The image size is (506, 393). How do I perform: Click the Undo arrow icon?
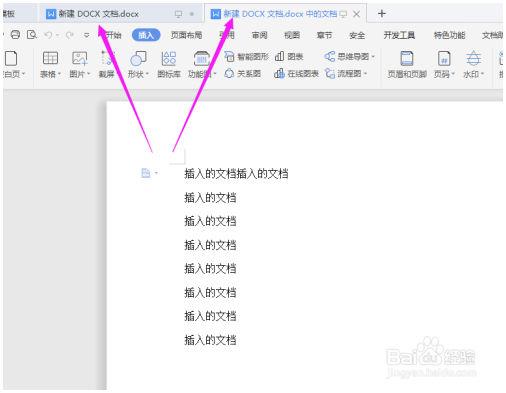click(48, 35)
